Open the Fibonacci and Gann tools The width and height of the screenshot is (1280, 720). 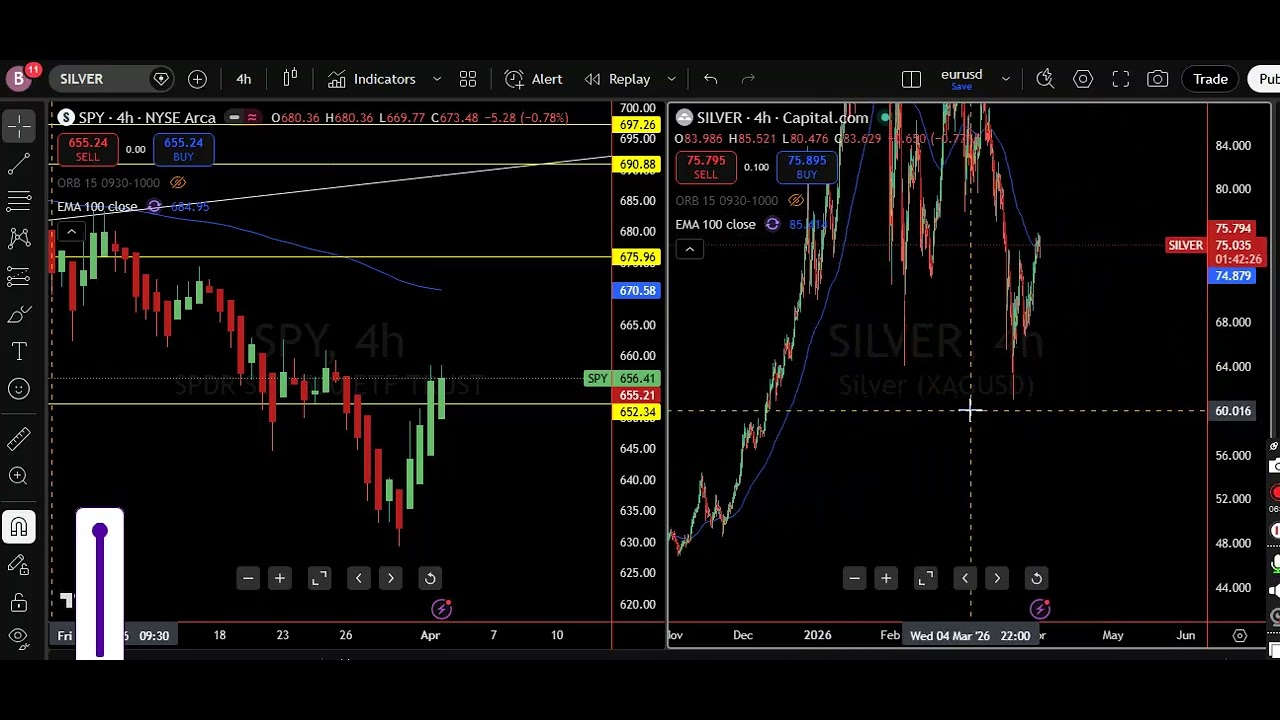[x=19, y=200]
